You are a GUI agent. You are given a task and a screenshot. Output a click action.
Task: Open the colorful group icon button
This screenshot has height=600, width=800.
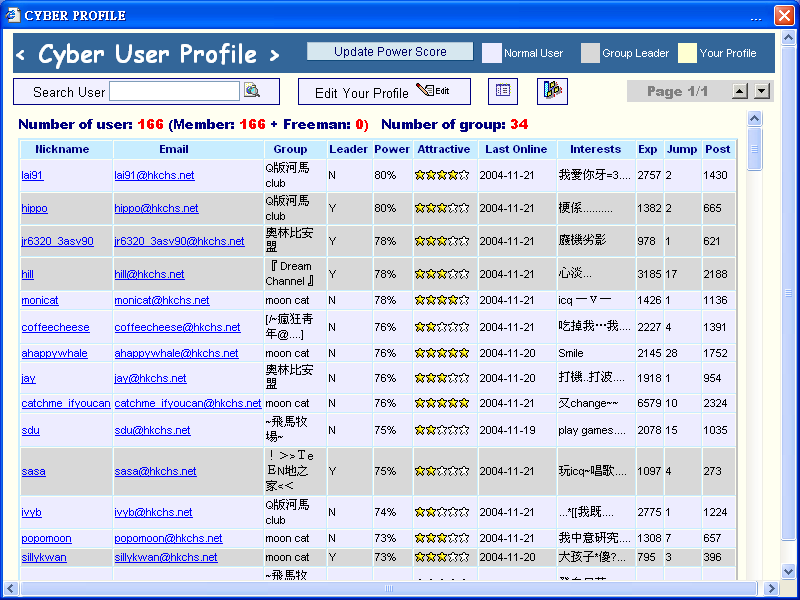pyautogui.click(x=552, y=91)
